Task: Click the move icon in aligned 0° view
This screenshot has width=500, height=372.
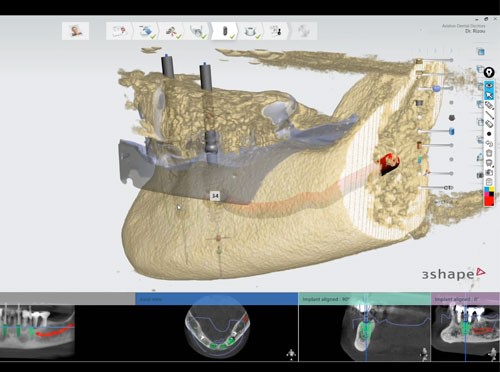Action: (x=494, y=354)
